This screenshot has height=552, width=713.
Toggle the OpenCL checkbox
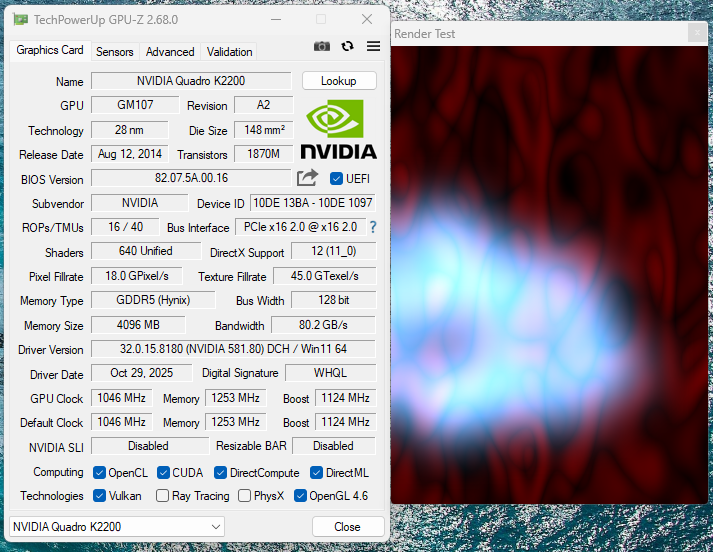pyautogui.click(x=99, y=473)
